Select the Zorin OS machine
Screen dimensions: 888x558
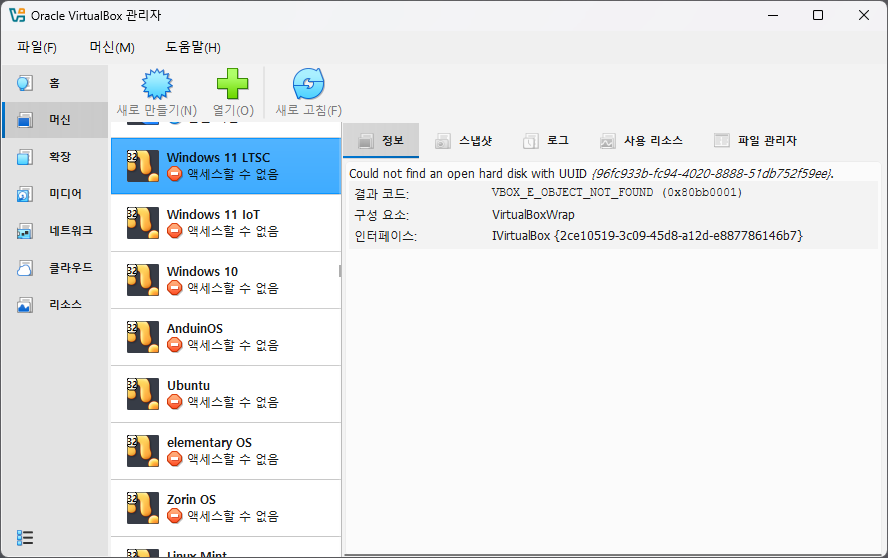tap(226, 508)
